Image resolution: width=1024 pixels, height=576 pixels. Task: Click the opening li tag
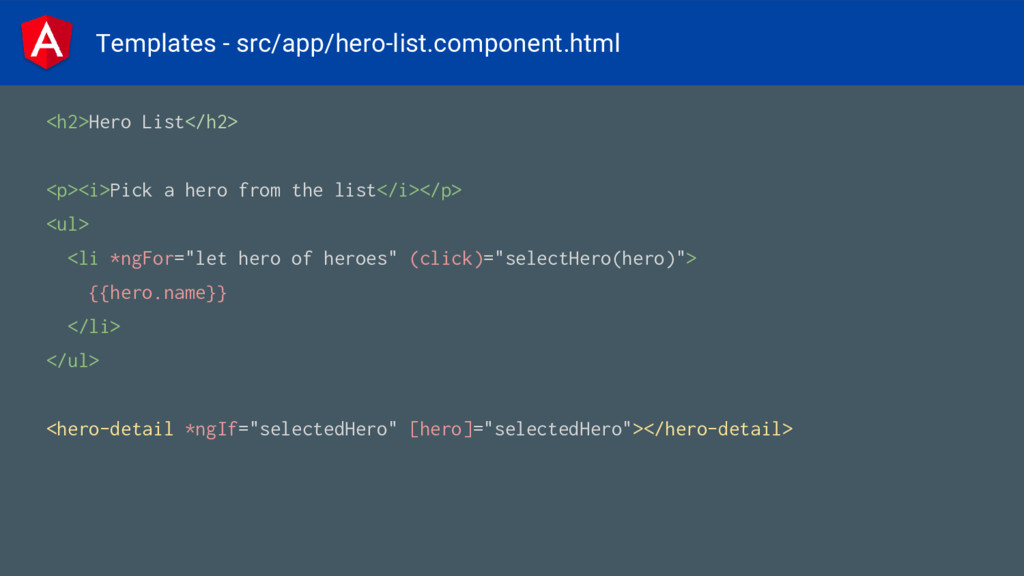[83, 259]
